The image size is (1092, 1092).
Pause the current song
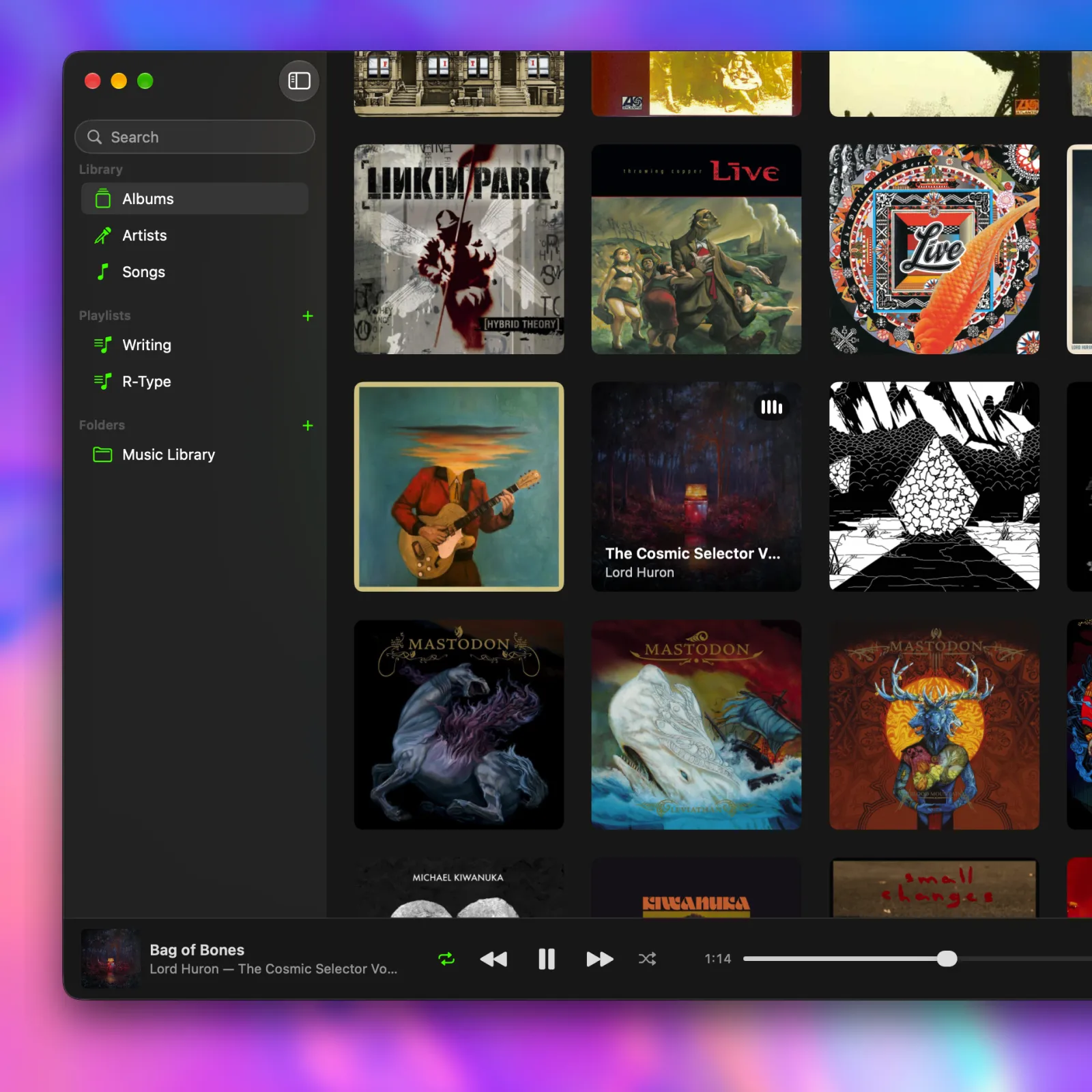pos(547,959)
